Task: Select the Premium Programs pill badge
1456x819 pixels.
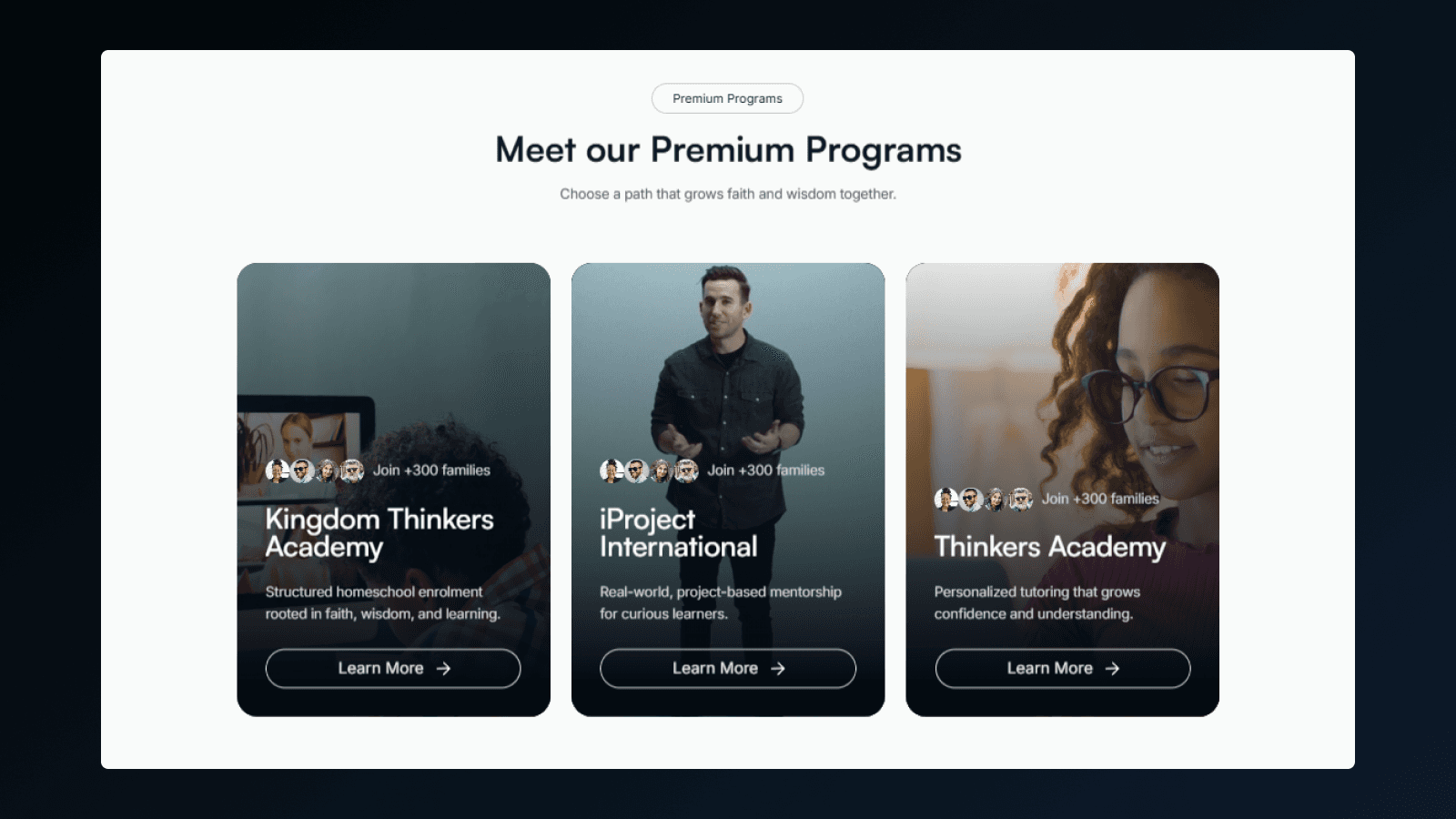Action: point(727,98)
